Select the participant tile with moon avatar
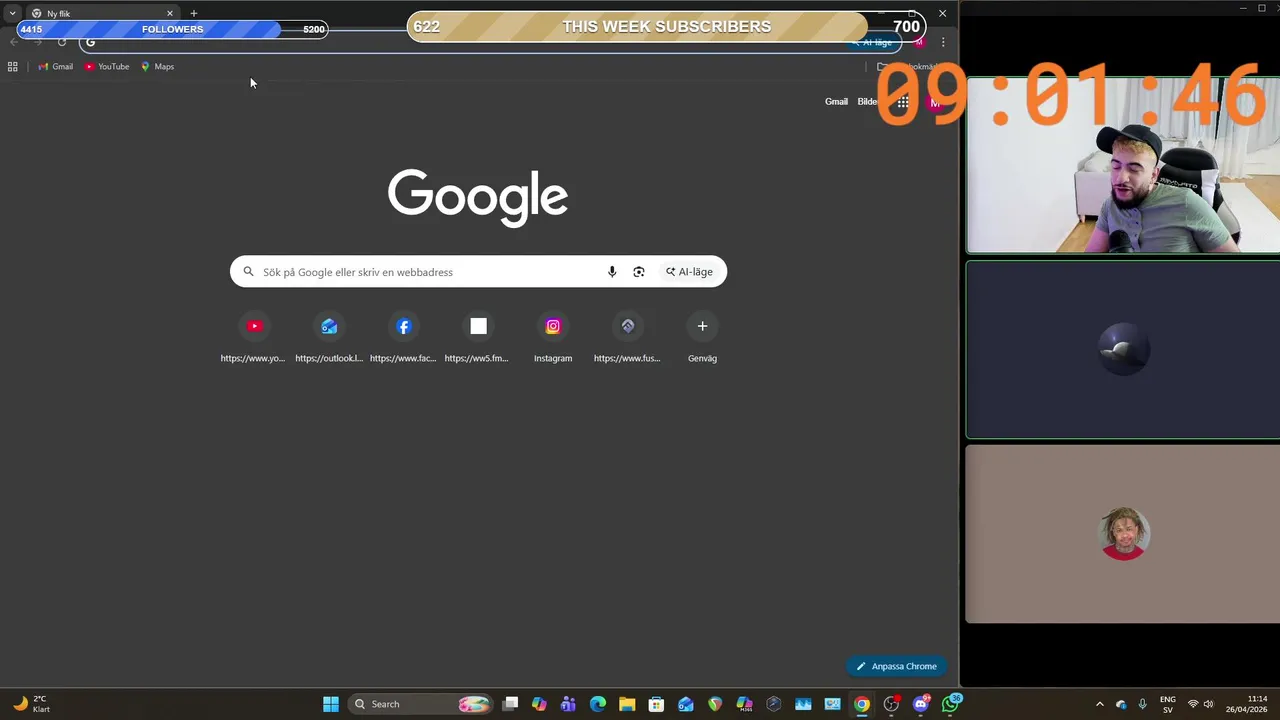Viewport: 1280px width, 720px height. (1122, 350)
